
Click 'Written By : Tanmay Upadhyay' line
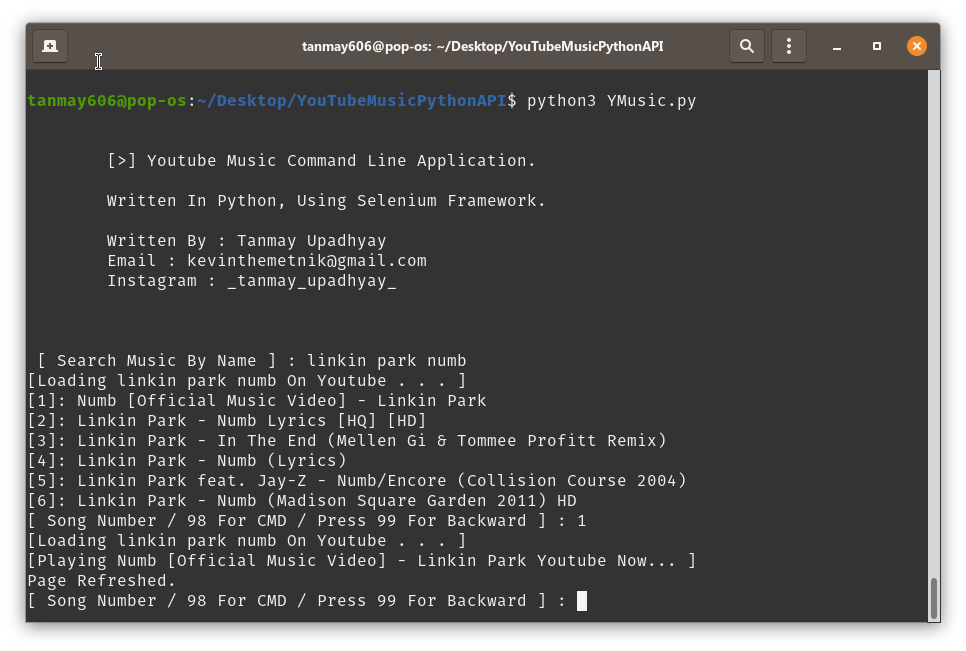click(246, 241)
